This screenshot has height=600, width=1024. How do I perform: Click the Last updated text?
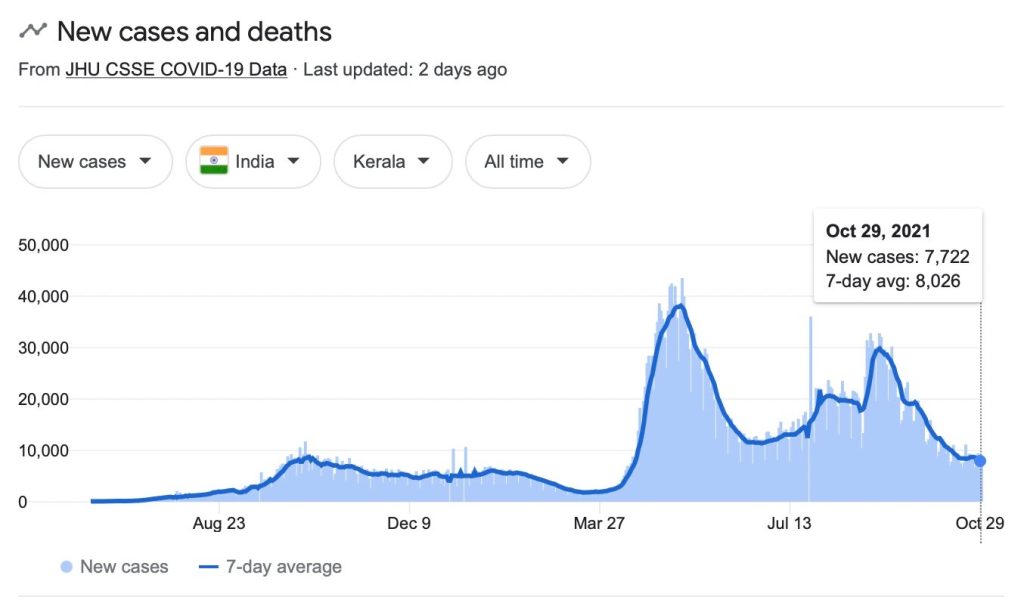(405, 70)
